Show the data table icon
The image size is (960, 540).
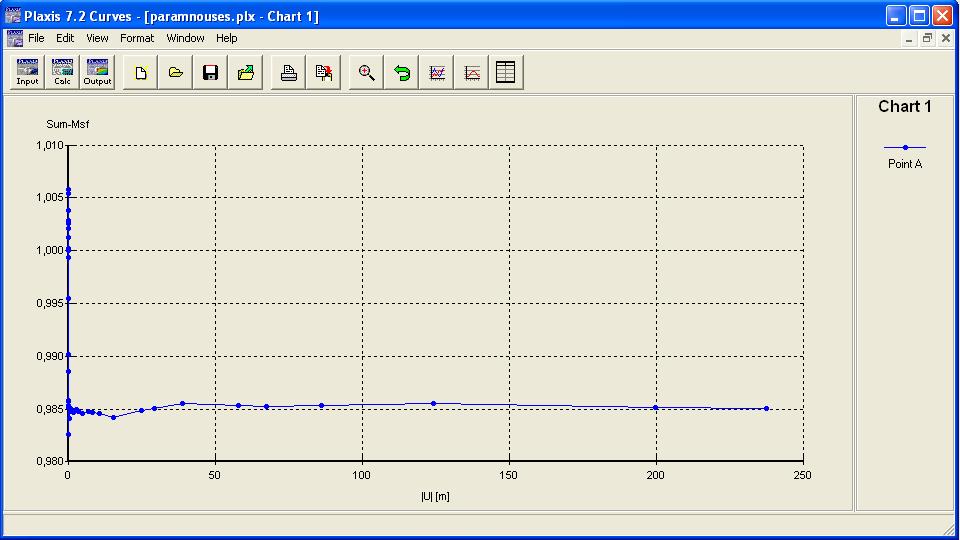coord(506,72)
